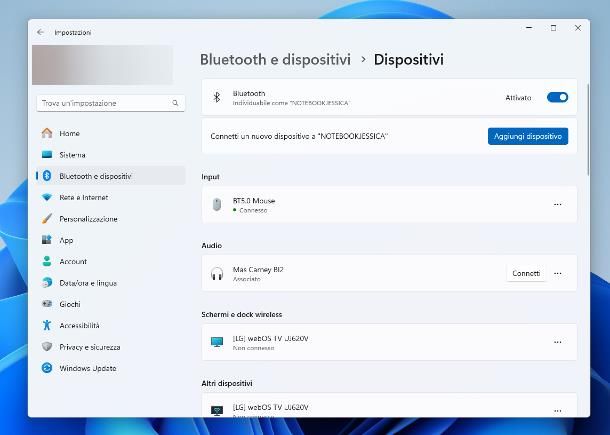610x435 pixels.
Task: Click the Rete e Internet wifi icon
Action: pyautogui.click(x=47, y=197)
